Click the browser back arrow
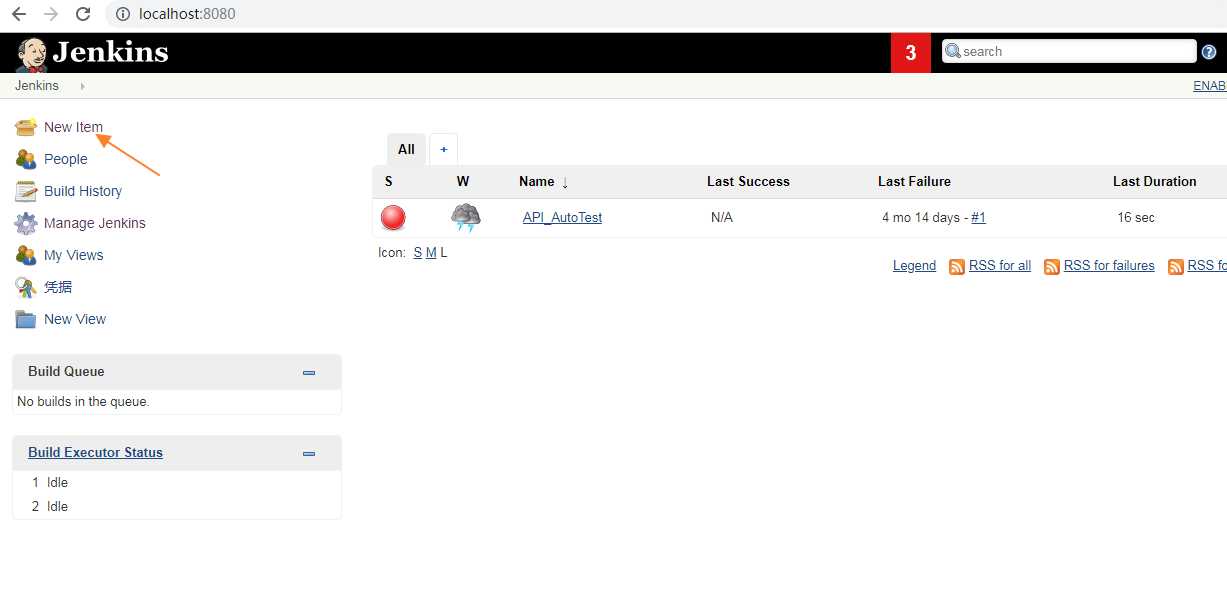 pyautogui.click(x=19, y=15)
